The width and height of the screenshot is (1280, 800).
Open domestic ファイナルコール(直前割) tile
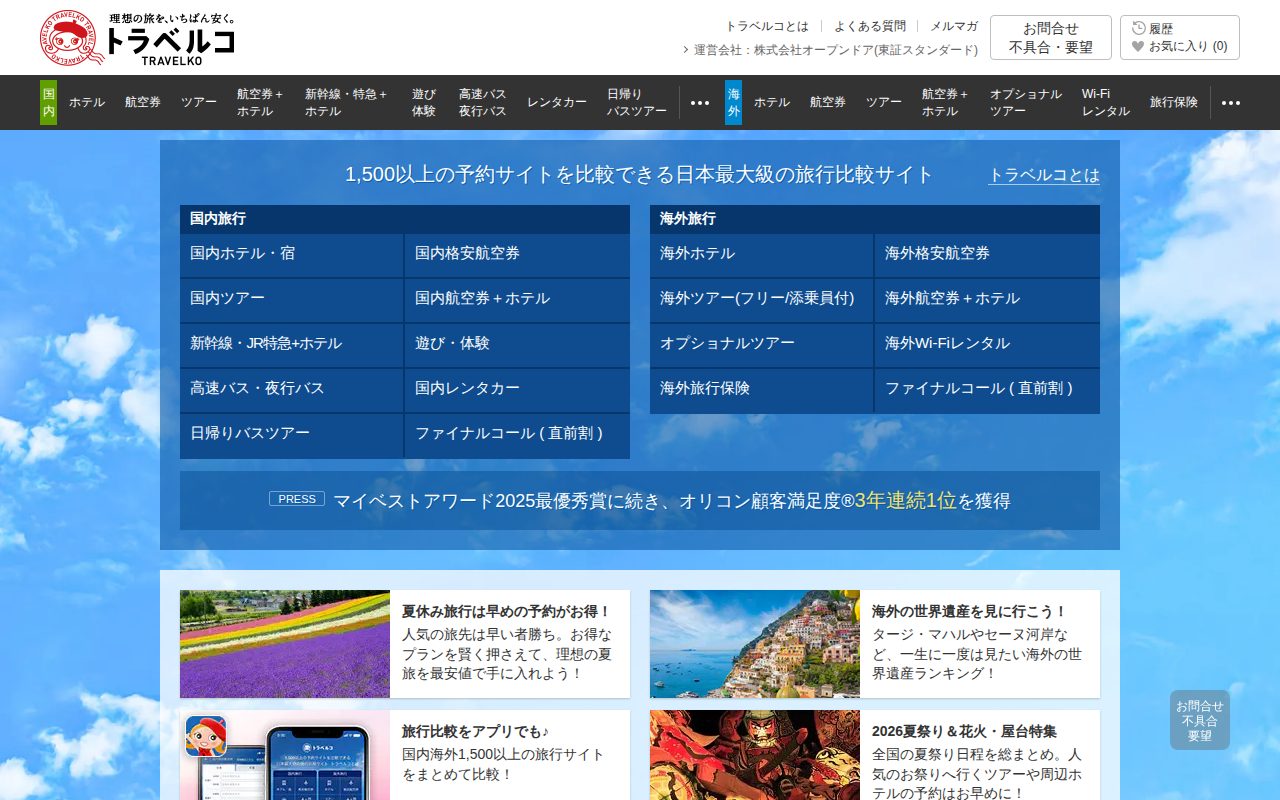[517, 435]
